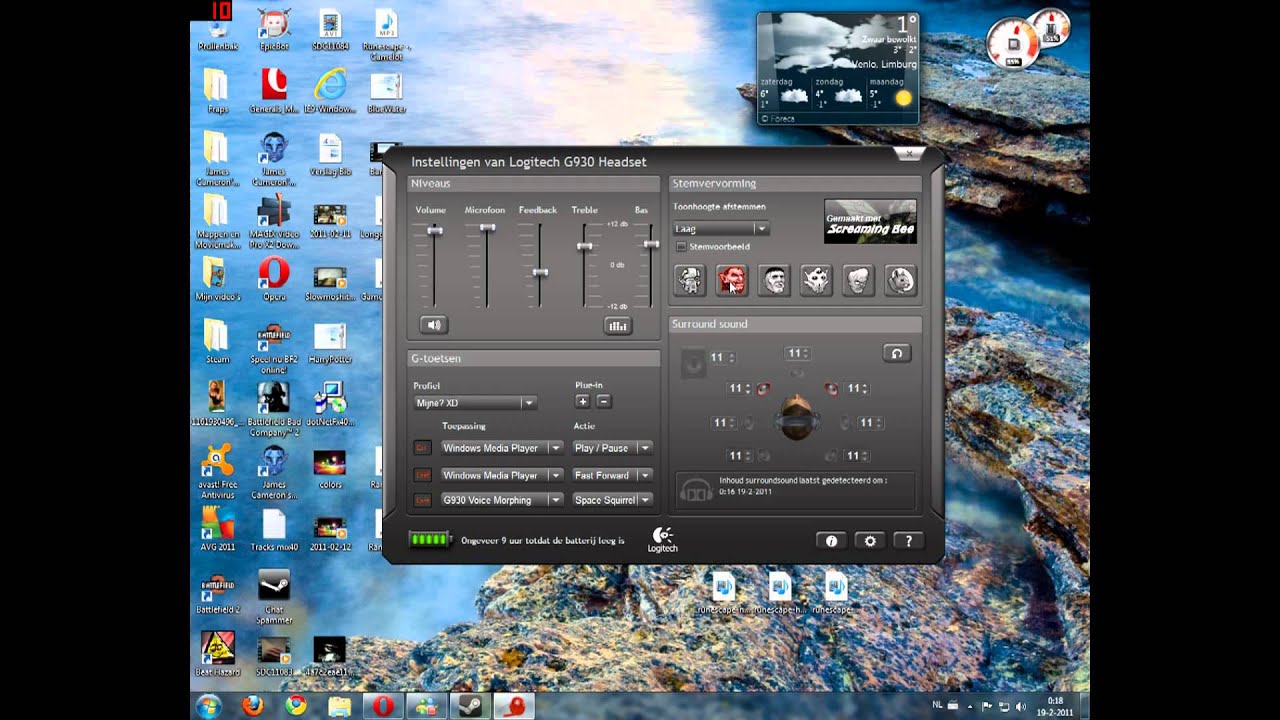Screen dimensions: 1280x720
Task: Select the squirrel voice avatar
Action: (x=900, y=281)
